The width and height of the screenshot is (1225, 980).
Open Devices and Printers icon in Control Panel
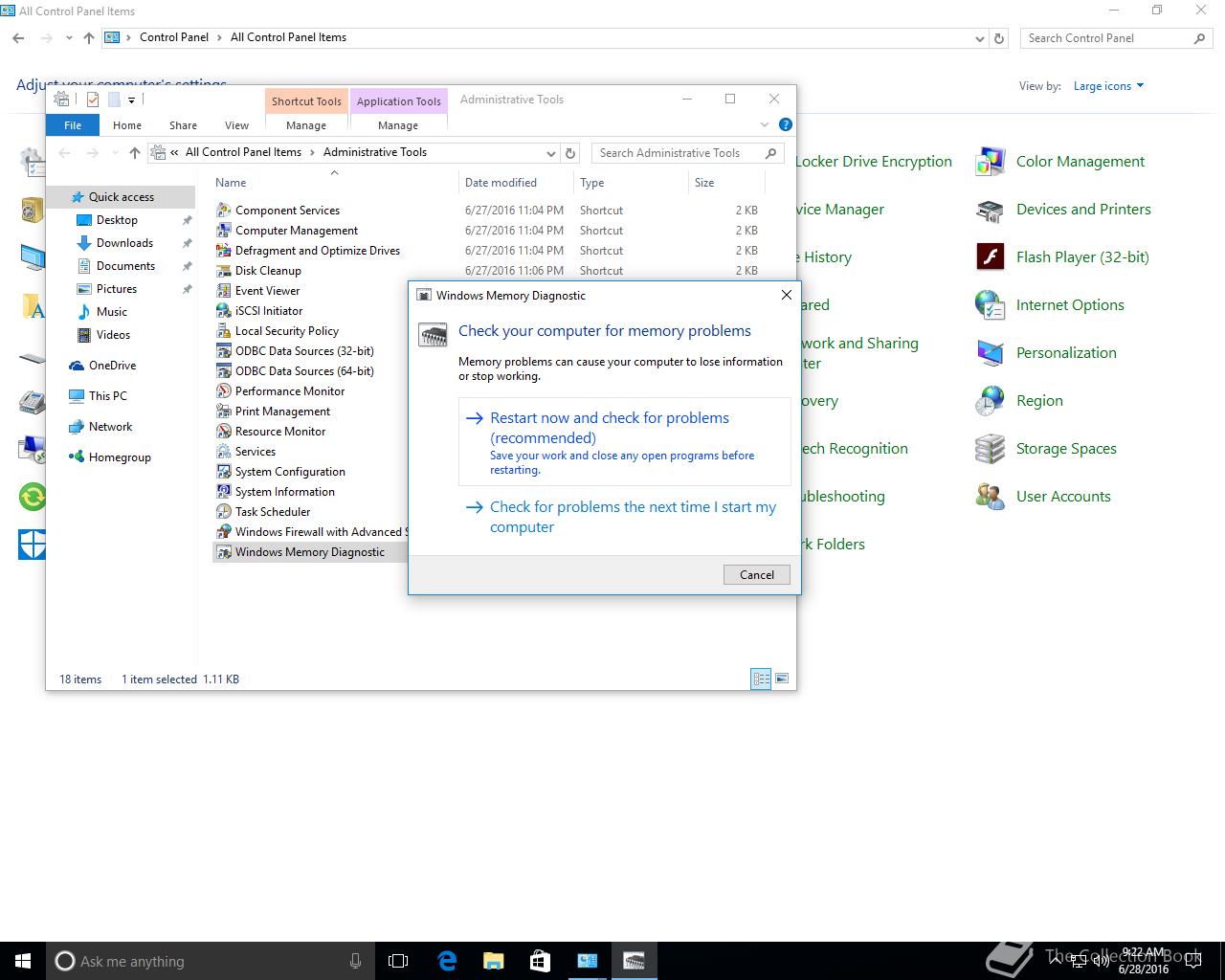pos(990,210)
